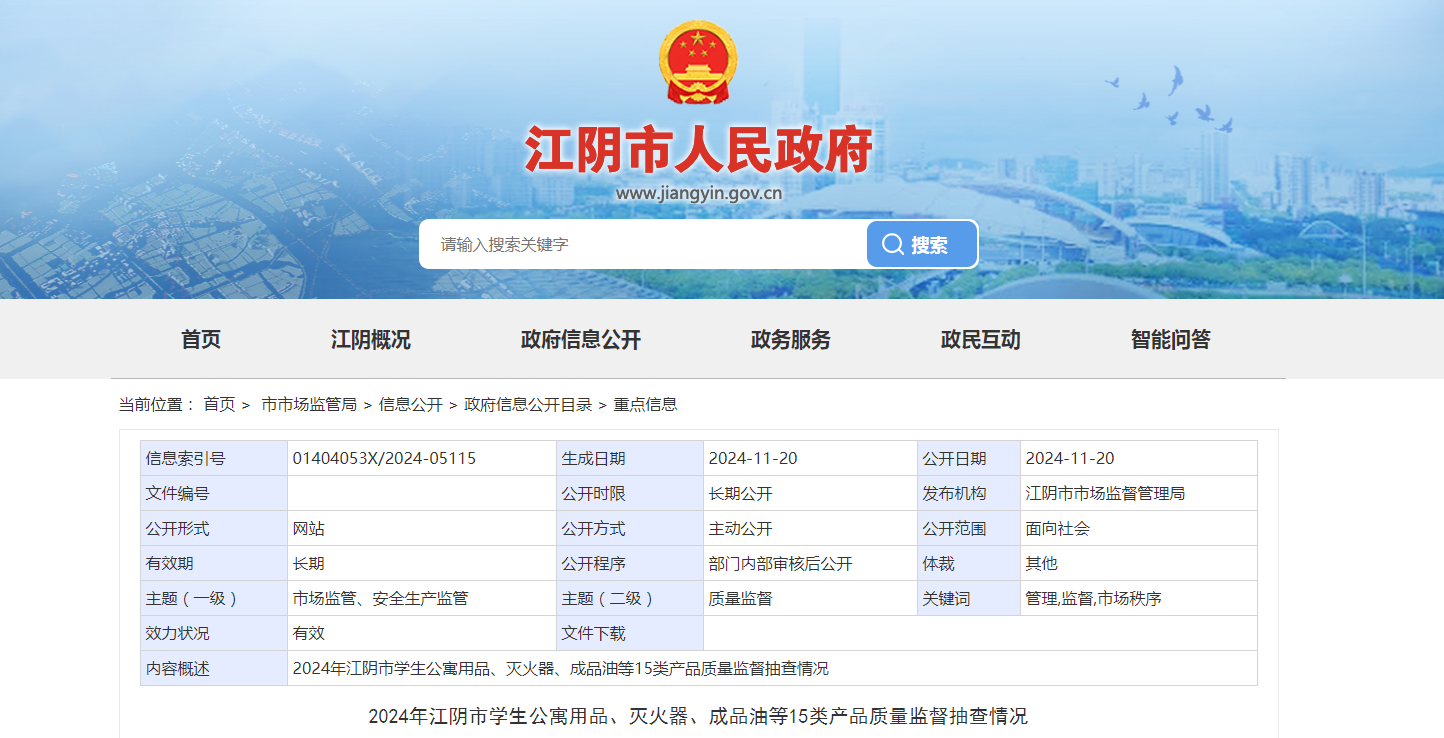Click the 部门内部审核后公开 cell
This screenshot has width=1444, height=738.
click(x=810, y=564)
